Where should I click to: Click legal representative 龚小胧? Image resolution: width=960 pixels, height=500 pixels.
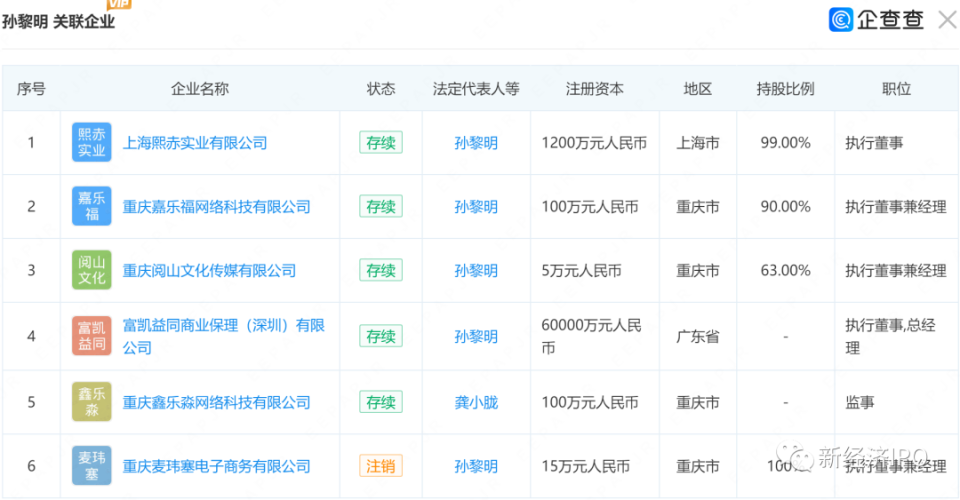pos(476,403)
